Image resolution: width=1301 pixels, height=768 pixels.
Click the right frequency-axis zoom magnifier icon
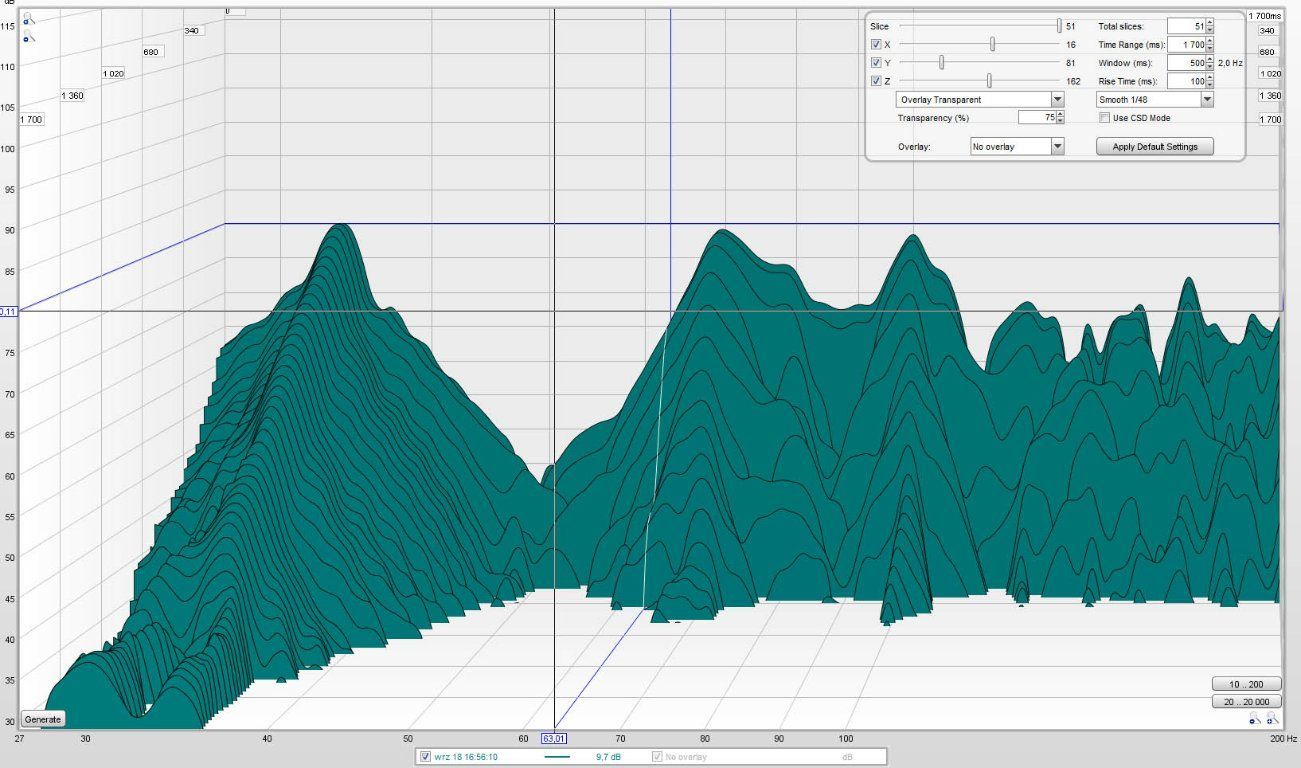pyautogui.click(x=1272, y=719)
